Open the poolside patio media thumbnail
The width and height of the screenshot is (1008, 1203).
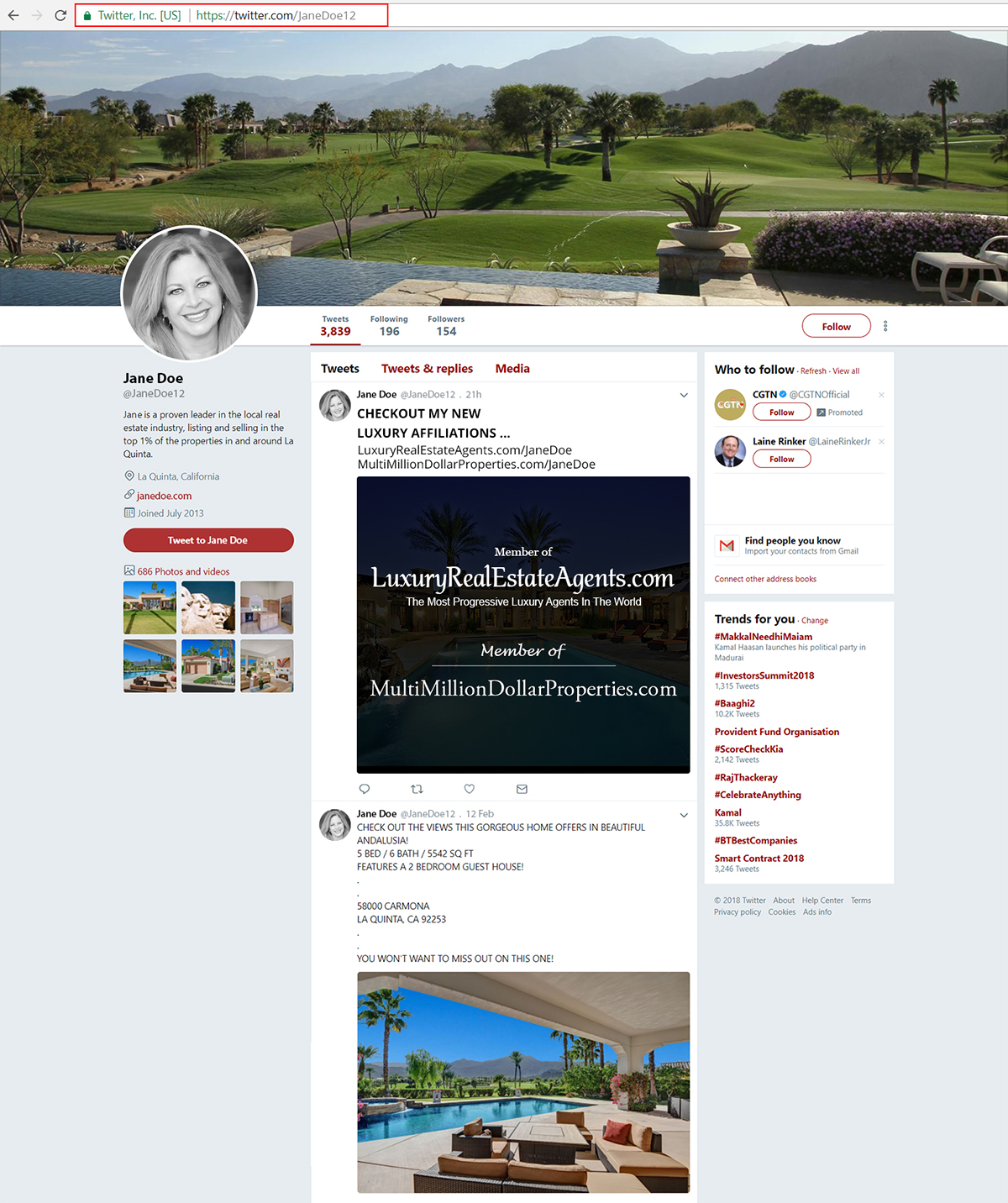tap(150, 666)
